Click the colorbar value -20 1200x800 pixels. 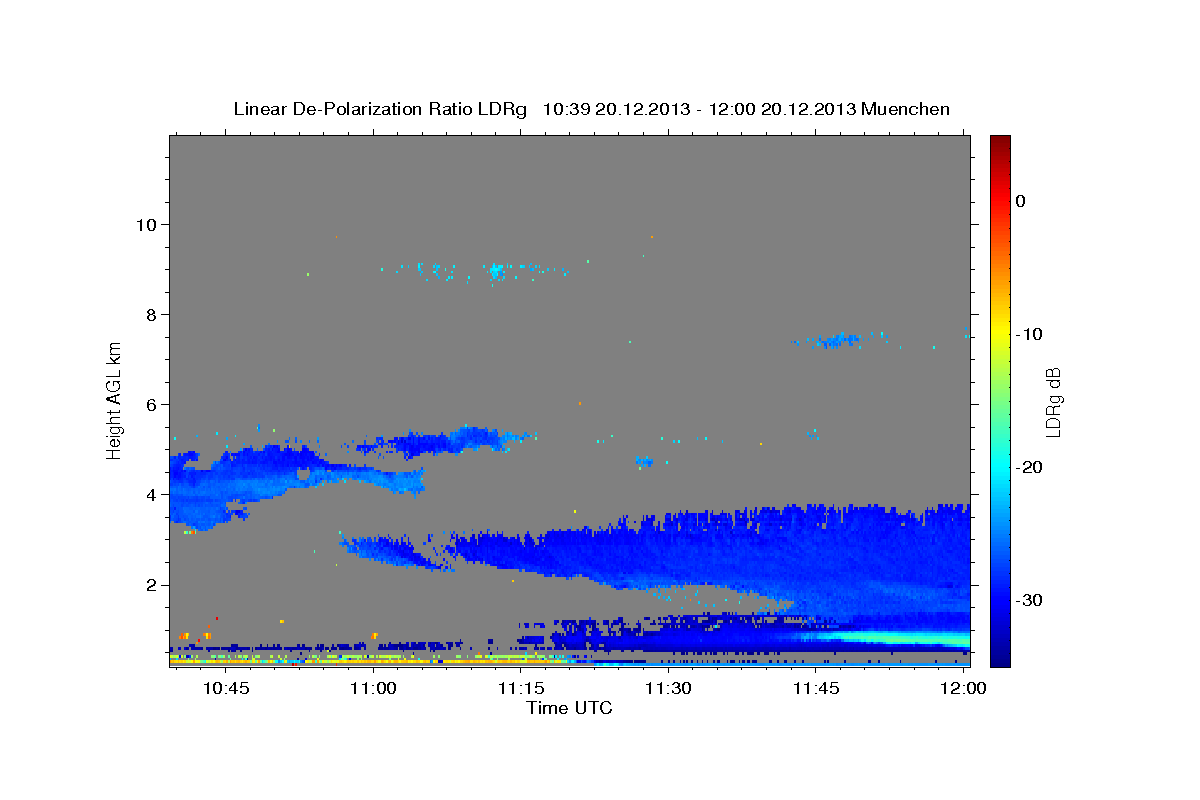coord(1030,467)
